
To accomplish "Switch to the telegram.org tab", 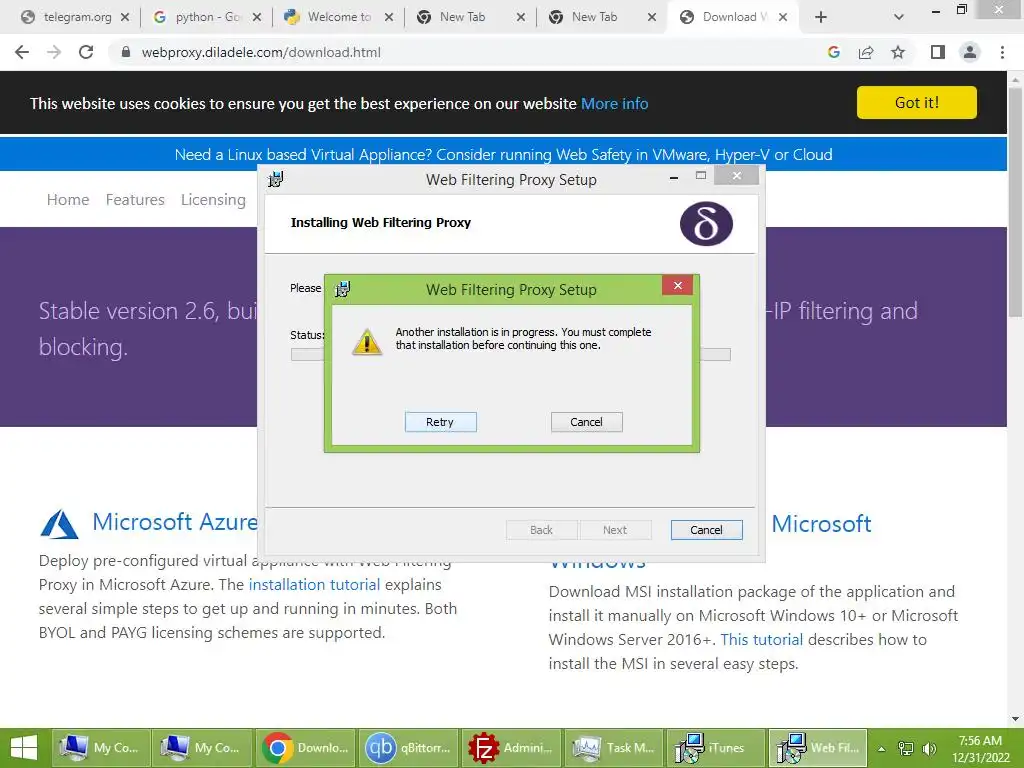I will (73, 17).
